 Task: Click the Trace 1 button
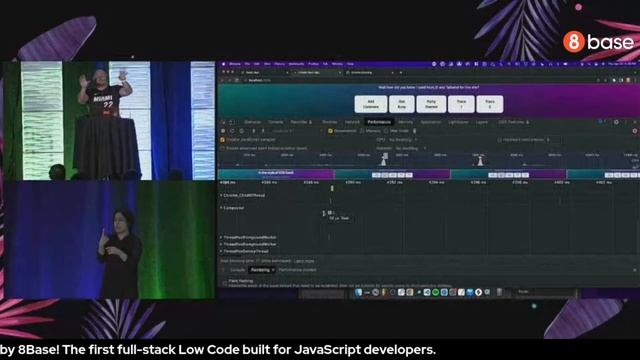[x=461, y=104]
